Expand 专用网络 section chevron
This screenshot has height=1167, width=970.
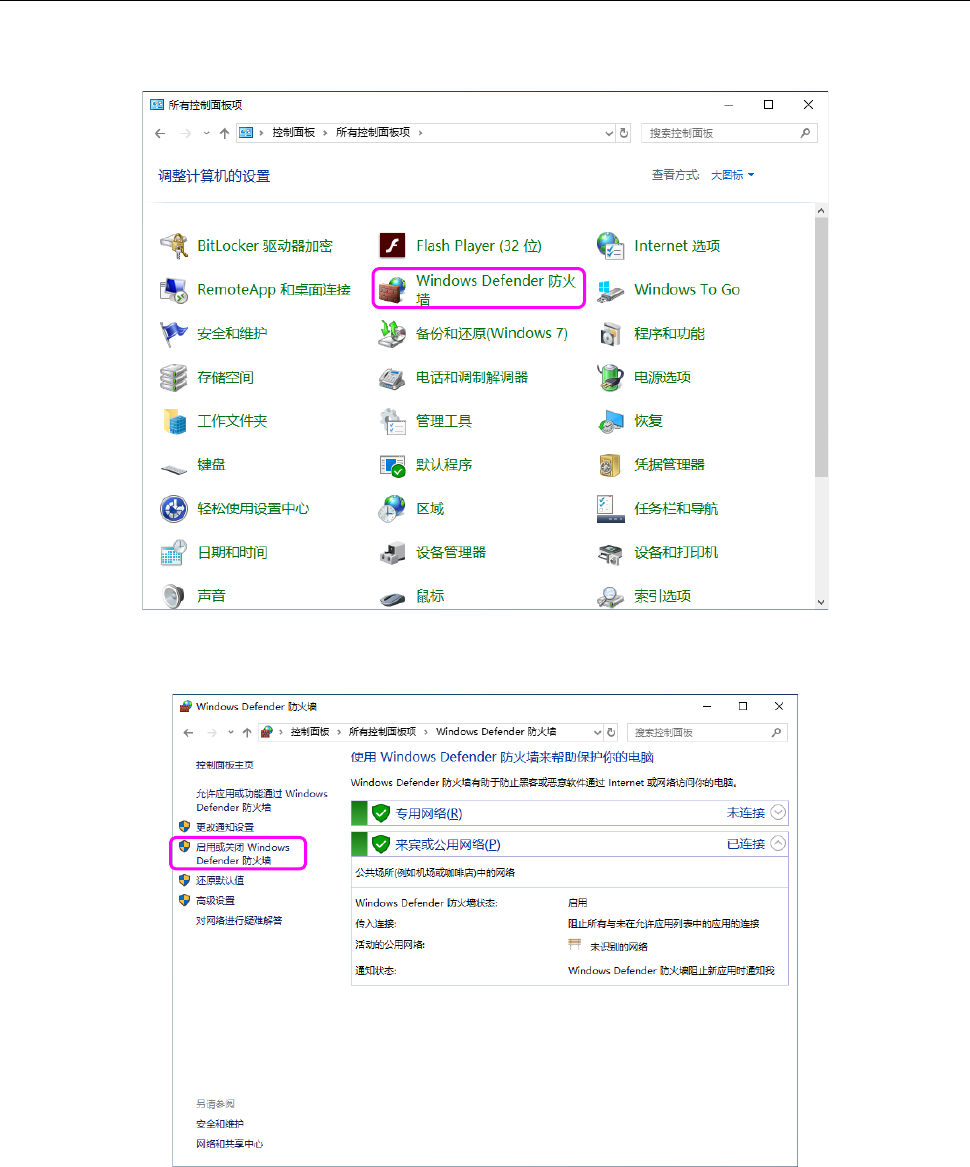tap(778, 813)
